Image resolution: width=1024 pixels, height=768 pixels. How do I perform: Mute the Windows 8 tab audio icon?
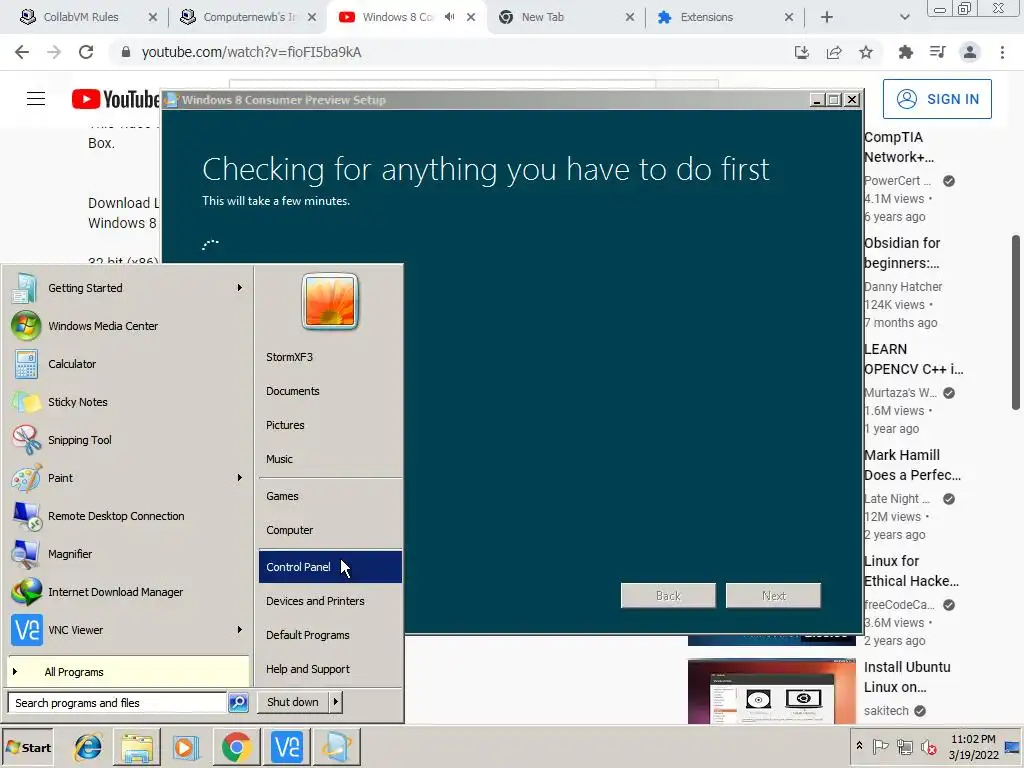click(x=449, y=17)
